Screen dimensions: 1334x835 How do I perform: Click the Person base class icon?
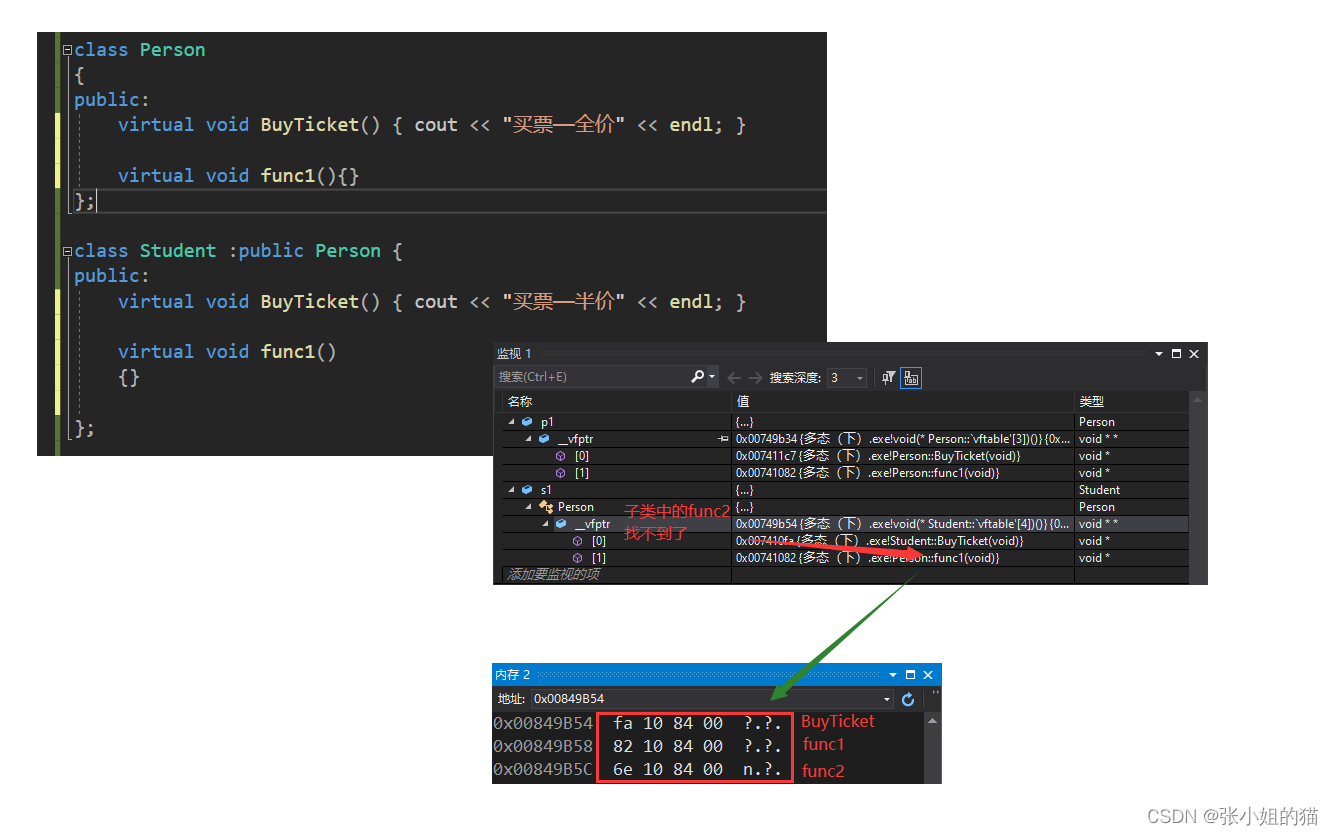[x=545, y=507]
